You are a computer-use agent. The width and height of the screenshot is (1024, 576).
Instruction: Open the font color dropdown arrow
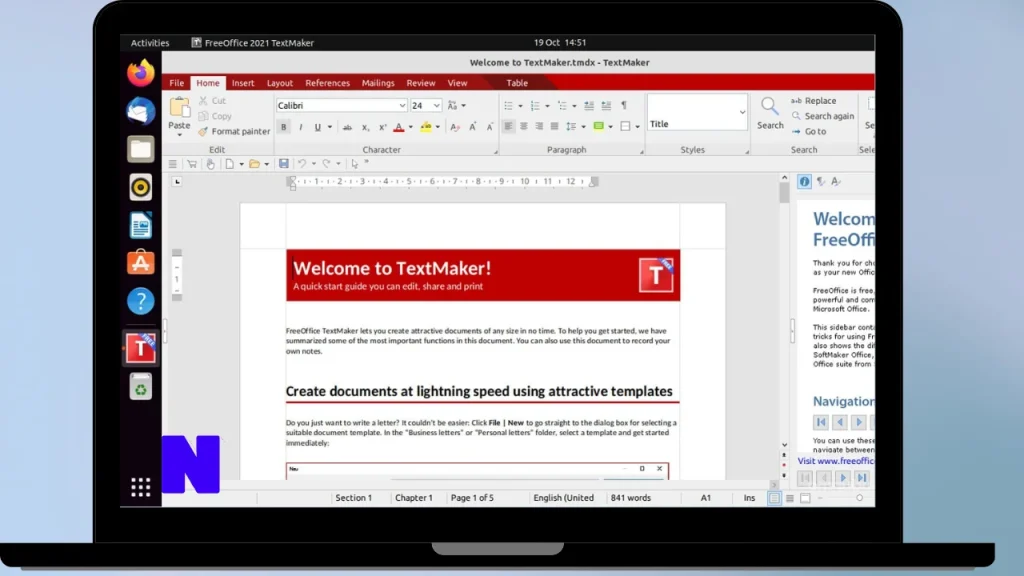[411, 127]
